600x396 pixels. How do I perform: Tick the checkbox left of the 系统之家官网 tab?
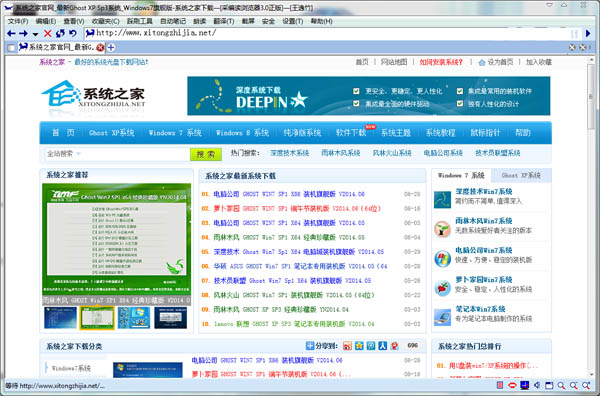(x=11, y=48)
